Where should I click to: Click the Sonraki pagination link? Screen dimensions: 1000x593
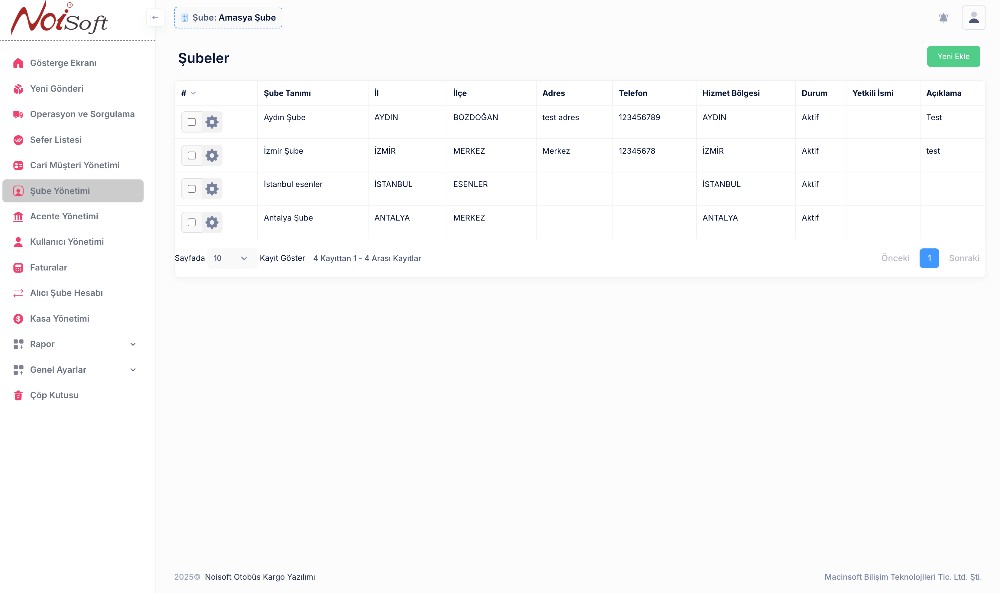pyautogui.click(x=963, y=258)
